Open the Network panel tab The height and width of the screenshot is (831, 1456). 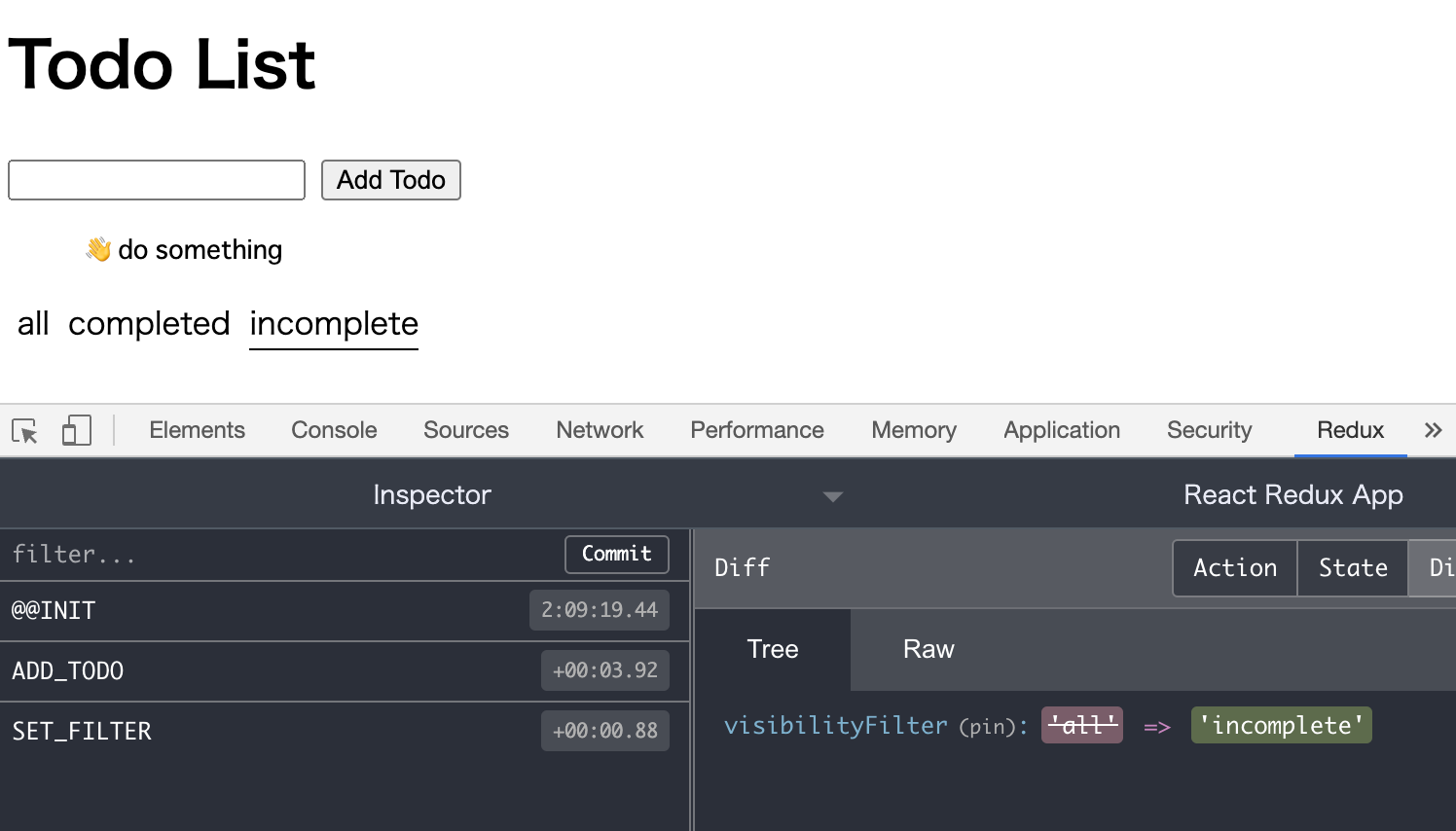(600, 430)
